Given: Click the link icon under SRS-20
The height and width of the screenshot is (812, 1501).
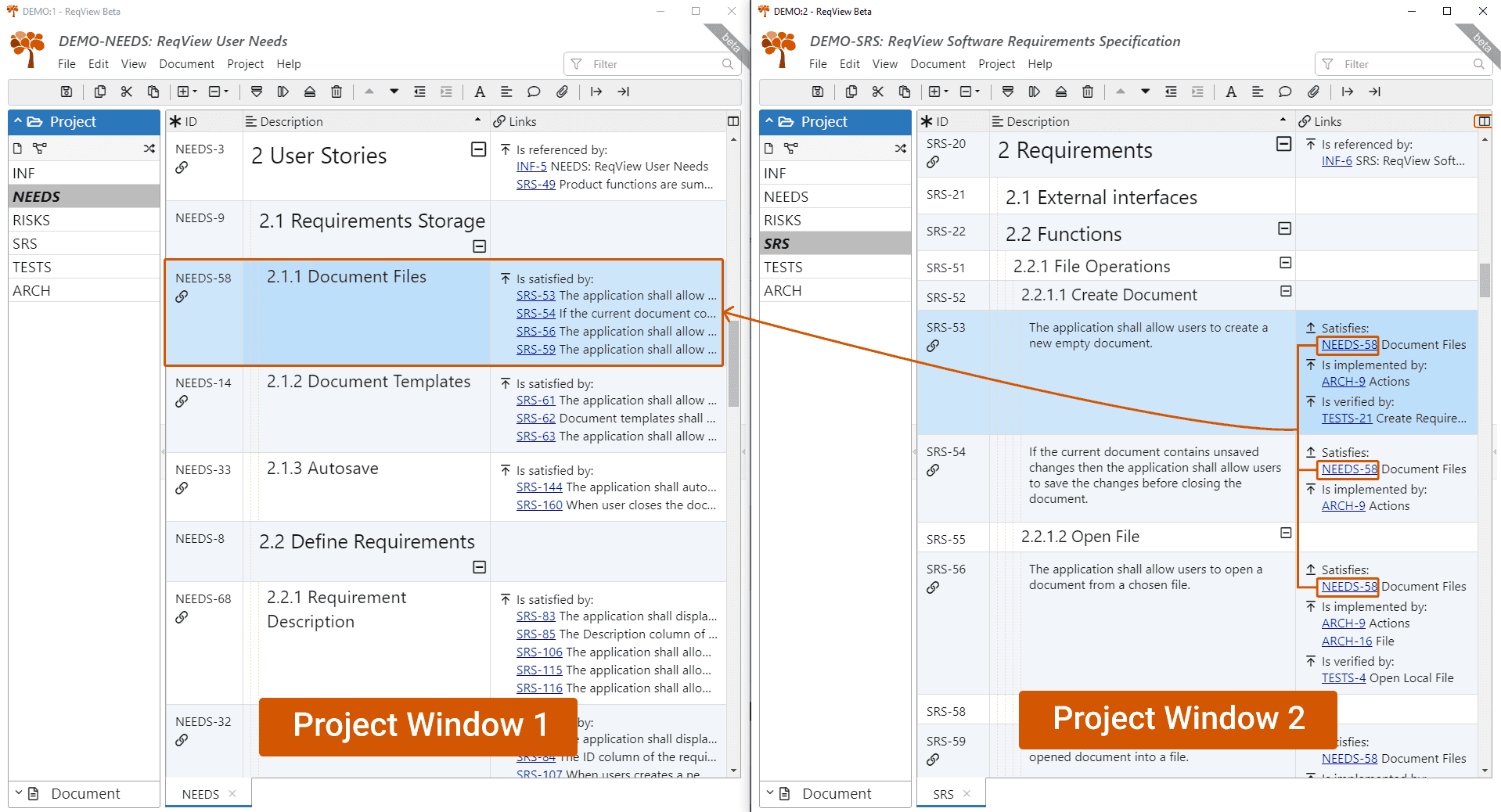Looking at the screenshot, I should click(933, 162).
